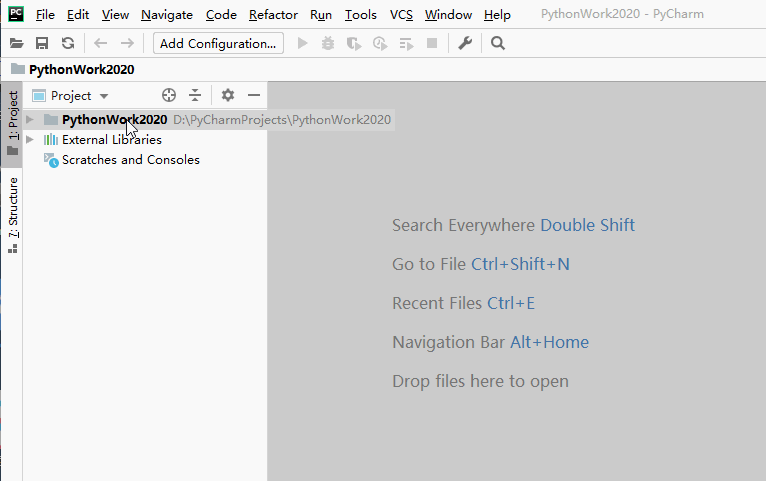The height and width of the screenshot is (481, 766).
Task: Click the Forward navigation arrow
Action: pos(127,43)
